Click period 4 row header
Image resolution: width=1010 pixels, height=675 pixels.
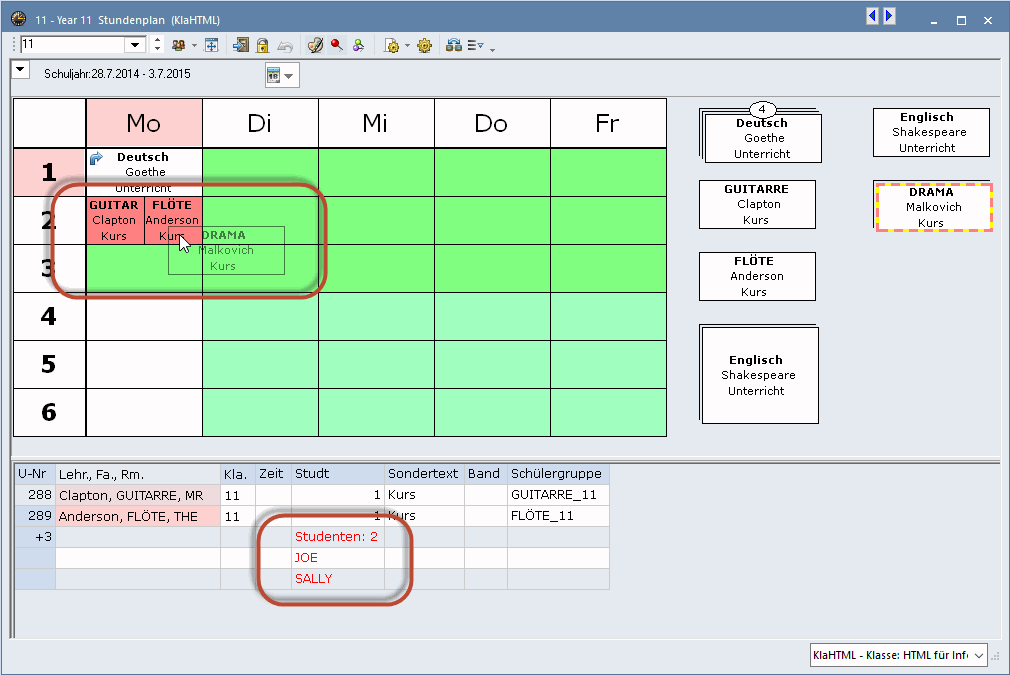click(50, 316)
